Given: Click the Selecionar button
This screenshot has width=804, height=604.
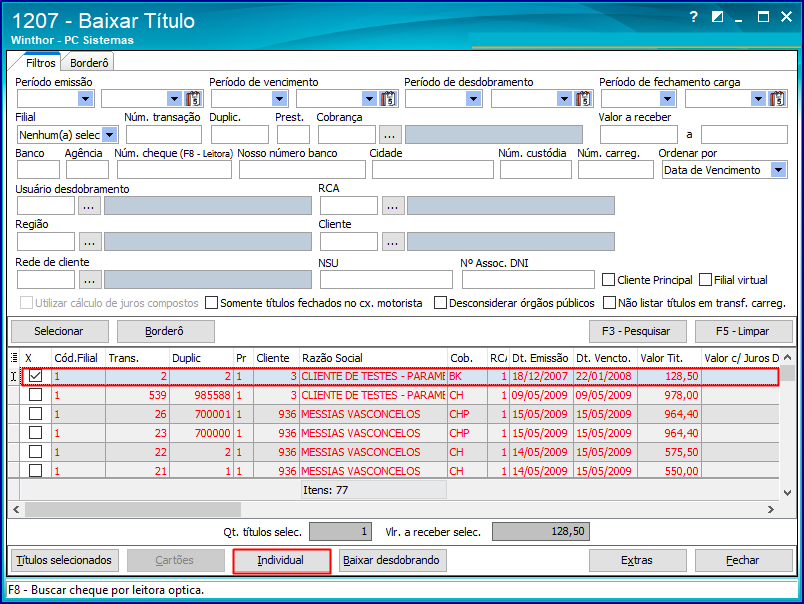Looking at the screenshot, I should pos(59,331).
